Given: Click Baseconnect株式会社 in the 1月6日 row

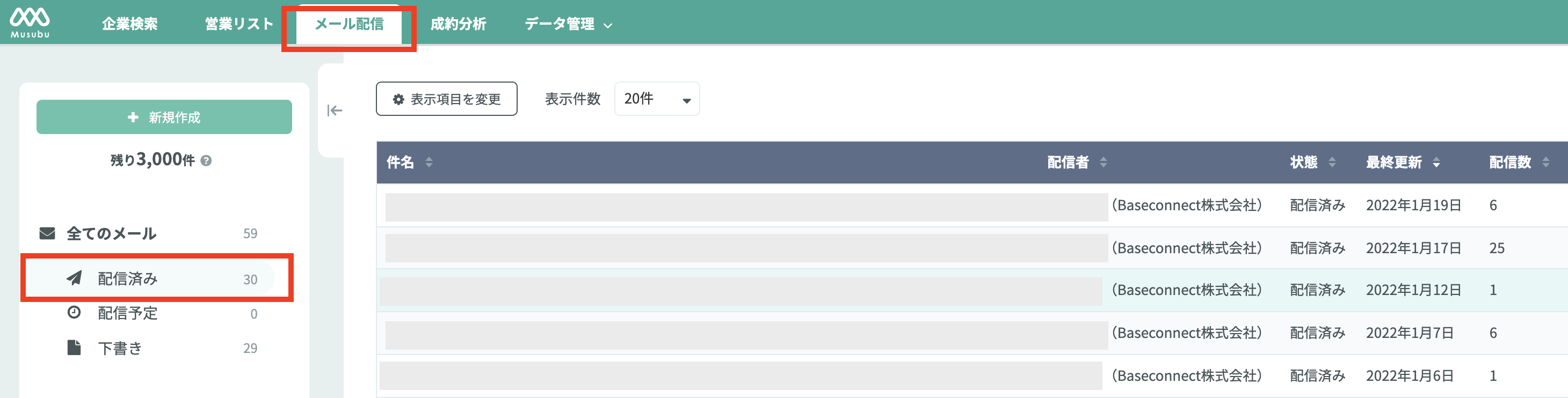Looking at the screenshot, I should (1187, 375).
